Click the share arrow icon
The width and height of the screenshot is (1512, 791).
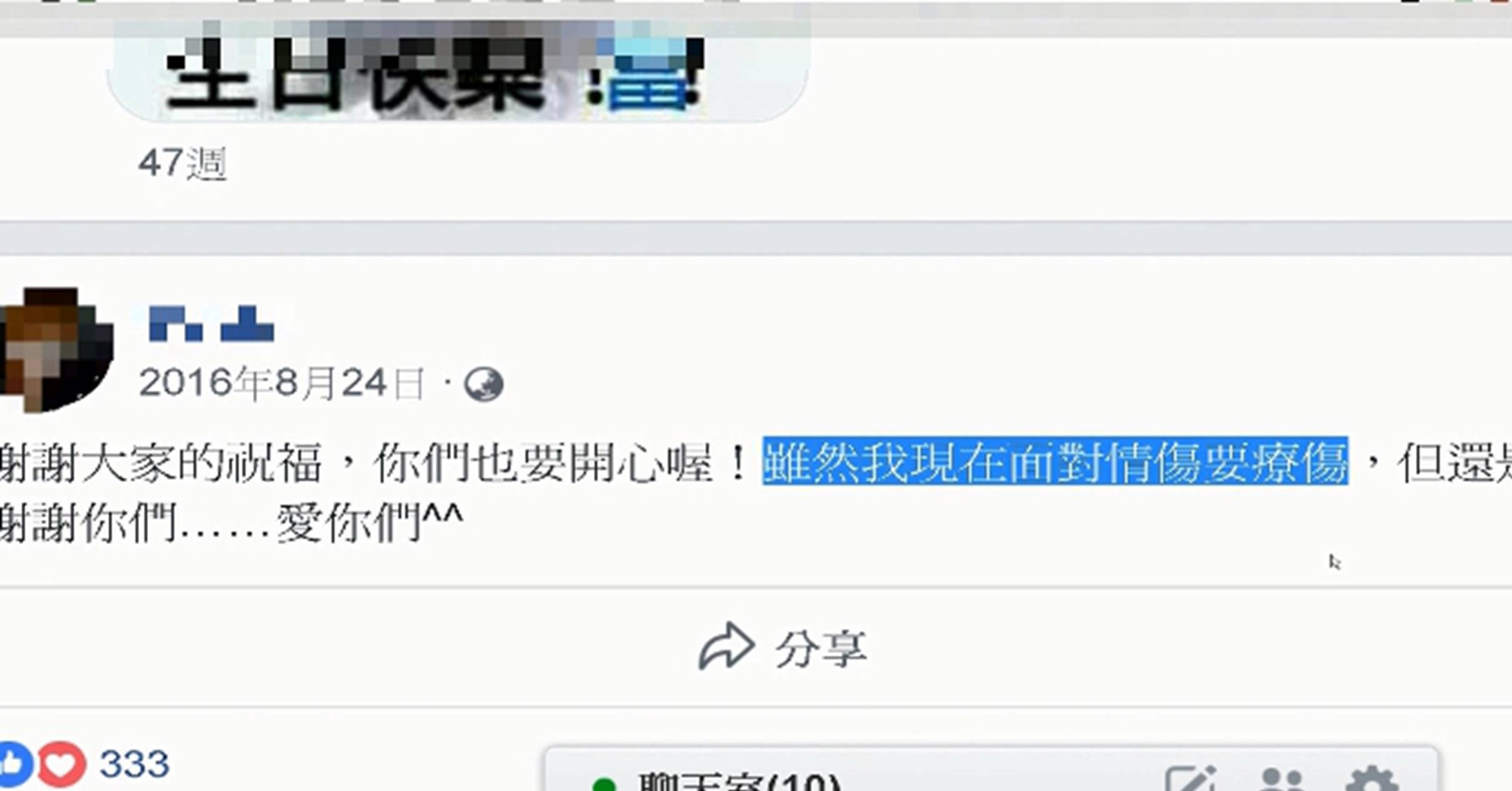pyautogui.click(x=727, y=647)
